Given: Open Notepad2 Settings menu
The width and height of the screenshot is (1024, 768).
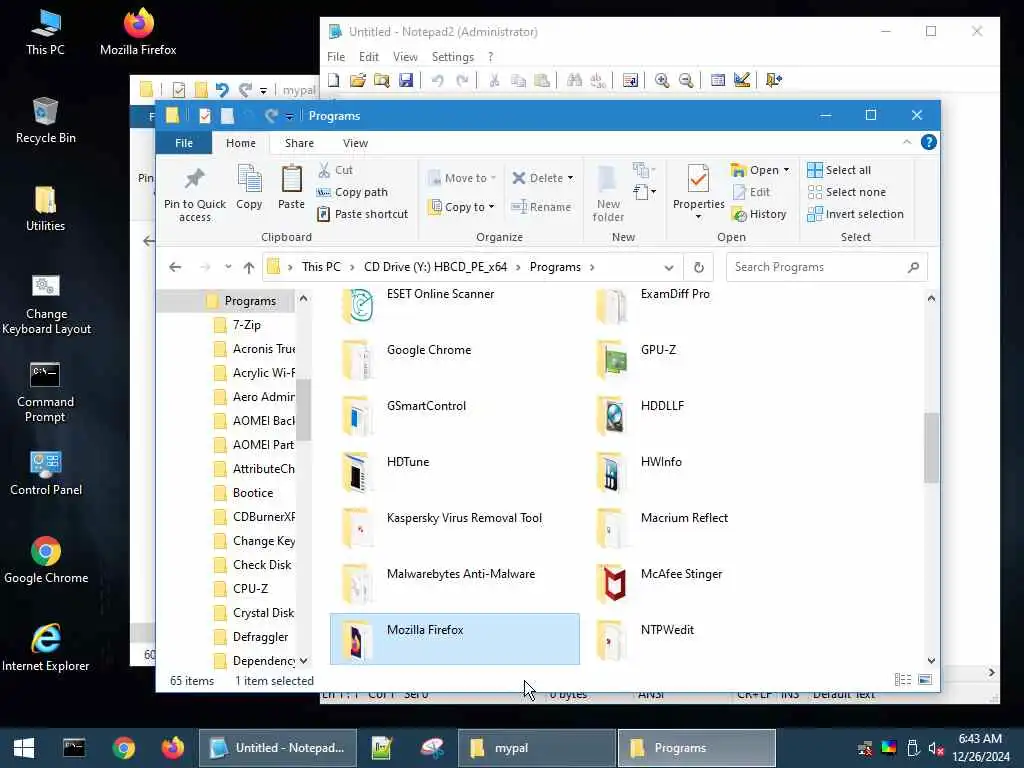Looking at the screenshot, I should [453, 57].
